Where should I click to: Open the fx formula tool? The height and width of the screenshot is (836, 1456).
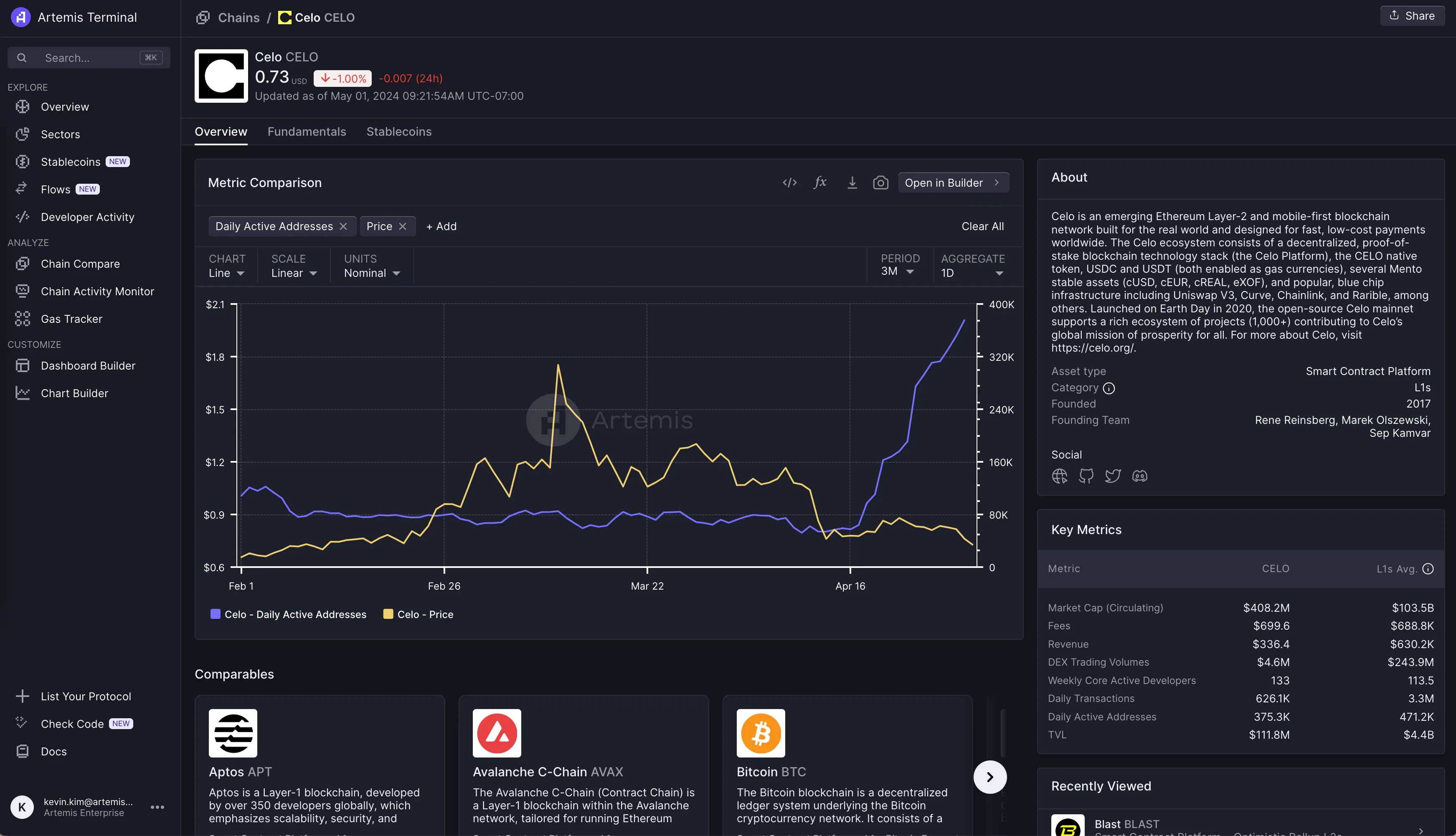coord(820,182)
